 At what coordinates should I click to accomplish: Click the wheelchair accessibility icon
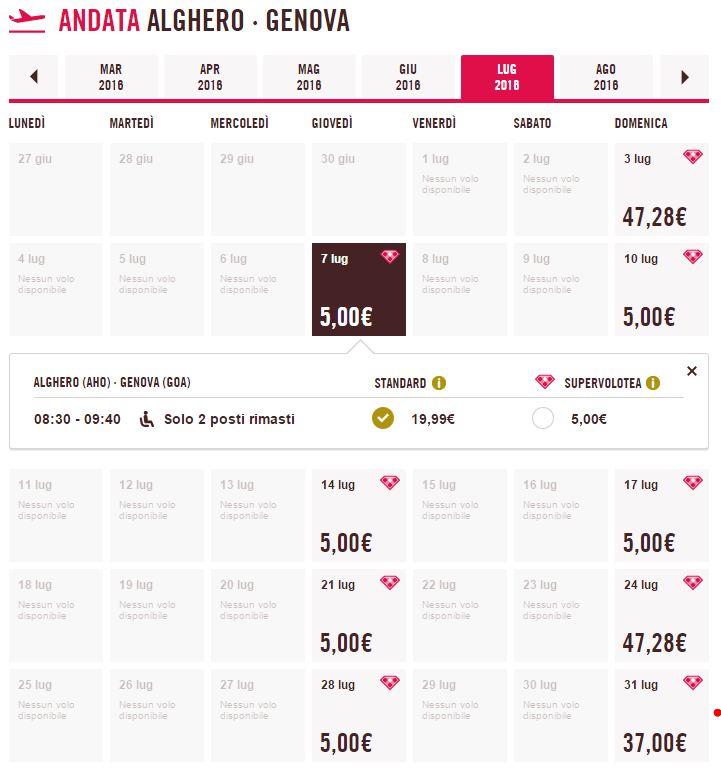147,419
